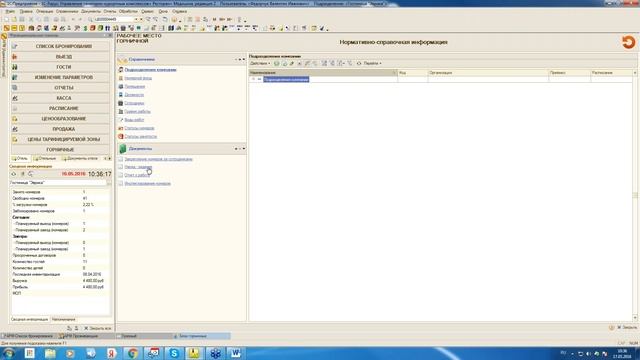Click the Windows Start button
The height and width of the screenshot is (360, 640).
[8, 353]
